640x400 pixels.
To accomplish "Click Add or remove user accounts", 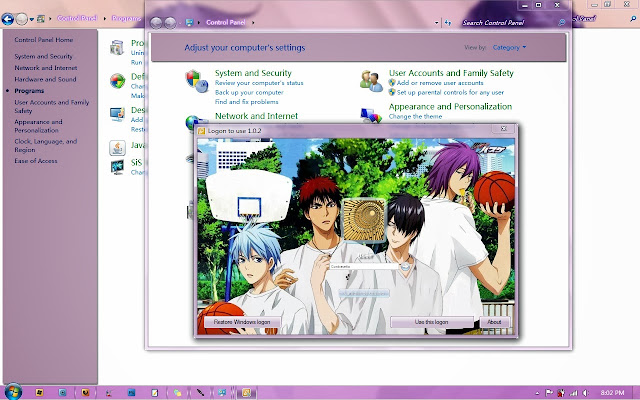I will click(x=440, y=83).
